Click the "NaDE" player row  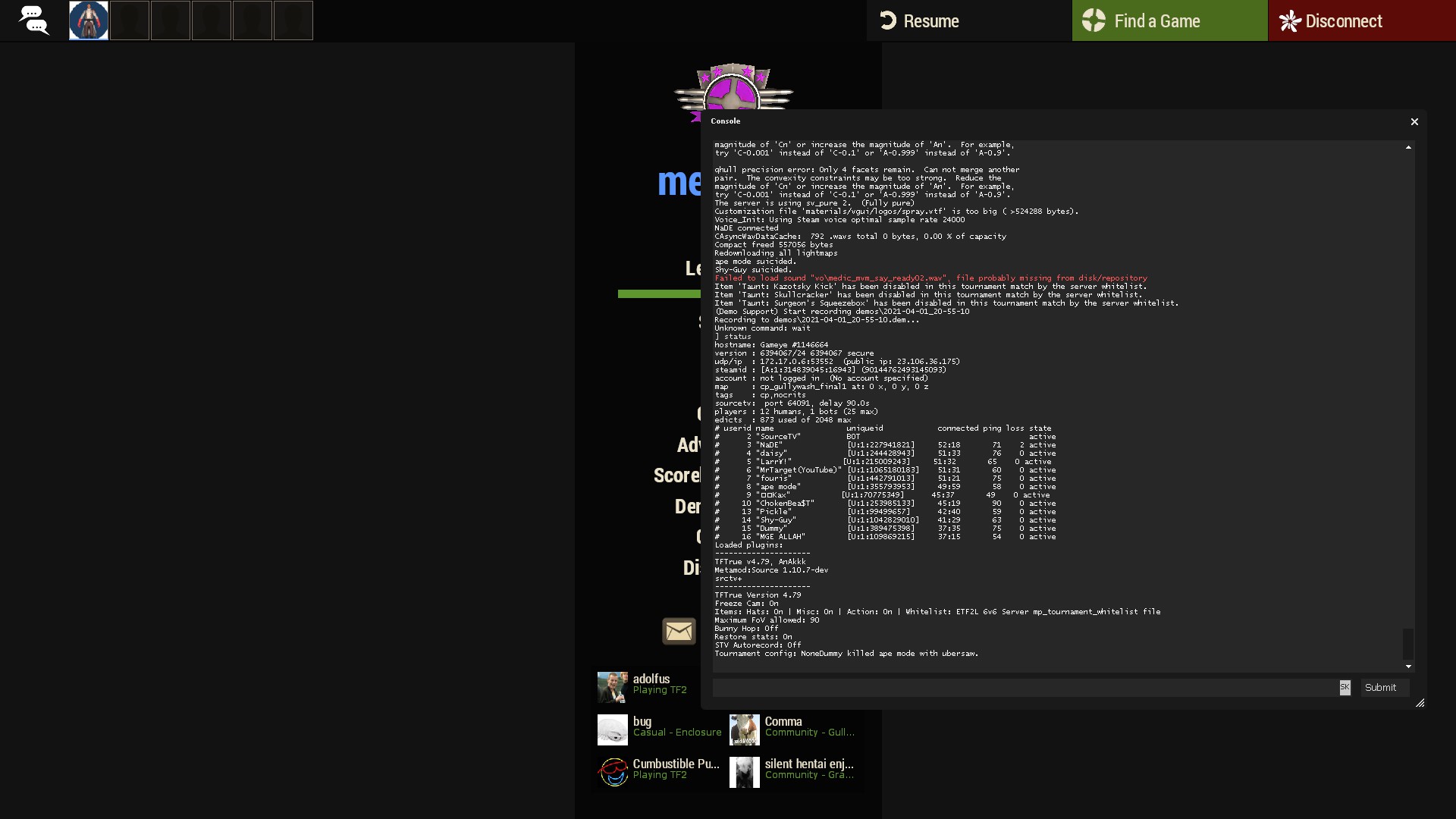885,445
